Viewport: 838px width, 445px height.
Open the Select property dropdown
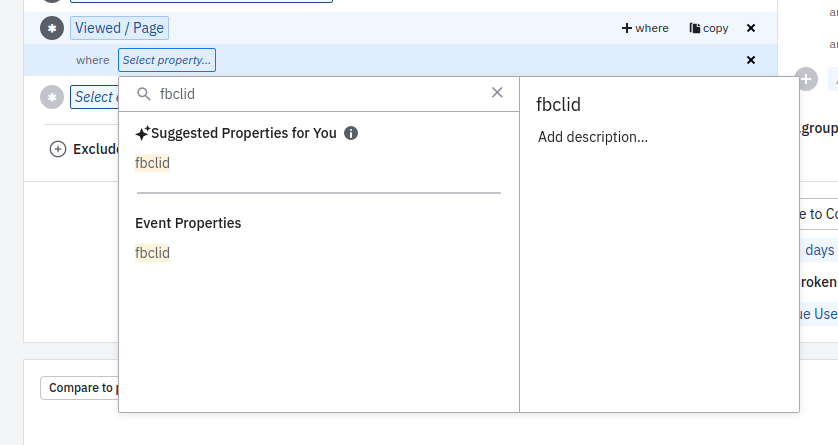coord(166,60)
